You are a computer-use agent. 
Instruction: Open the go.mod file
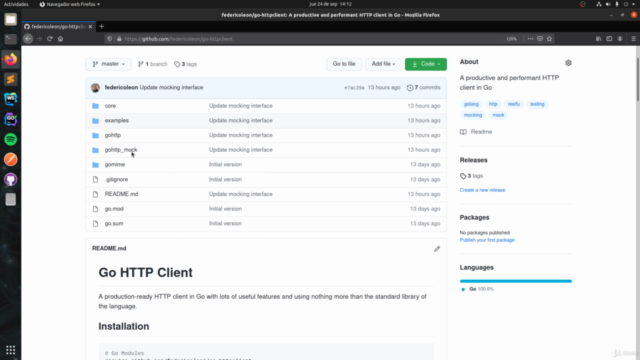pyautogui.click(x=114, y=209)
